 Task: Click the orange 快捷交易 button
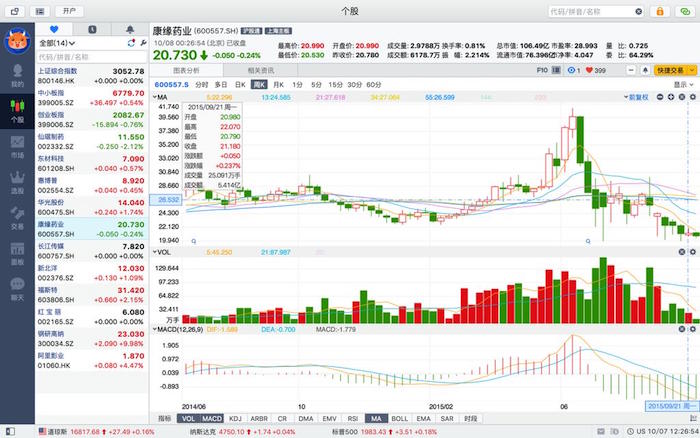point(670,70)
